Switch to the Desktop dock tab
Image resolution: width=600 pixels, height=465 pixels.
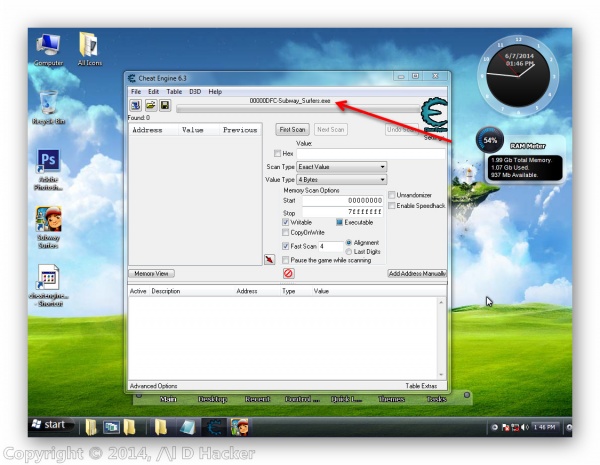point(213,399)
